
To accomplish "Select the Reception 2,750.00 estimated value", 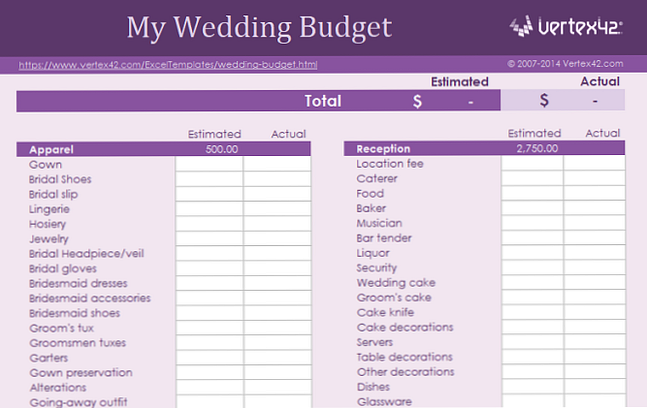I will point(537,149).
